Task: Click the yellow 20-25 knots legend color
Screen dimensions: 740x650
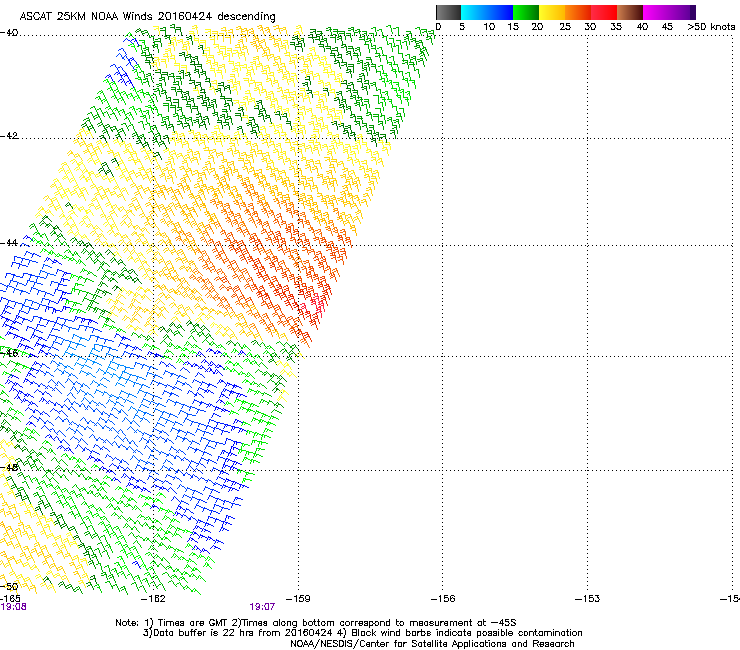Action: click(x=552, y=12)
